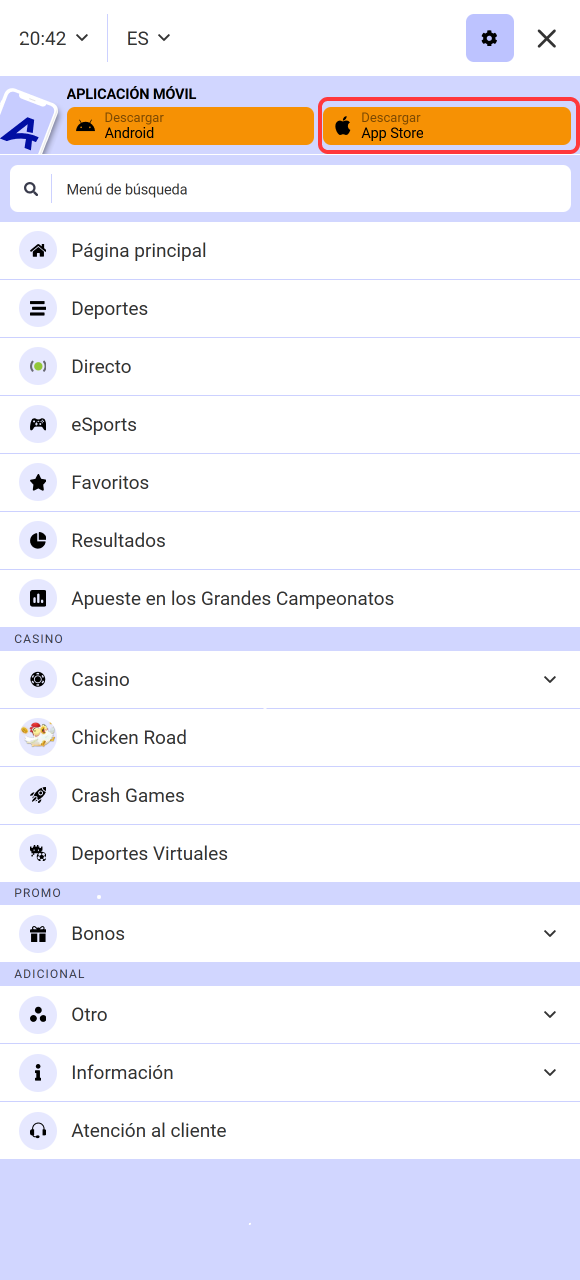
Task: Click the Atención al cliente headset icon
Action: click(38, 1130)
